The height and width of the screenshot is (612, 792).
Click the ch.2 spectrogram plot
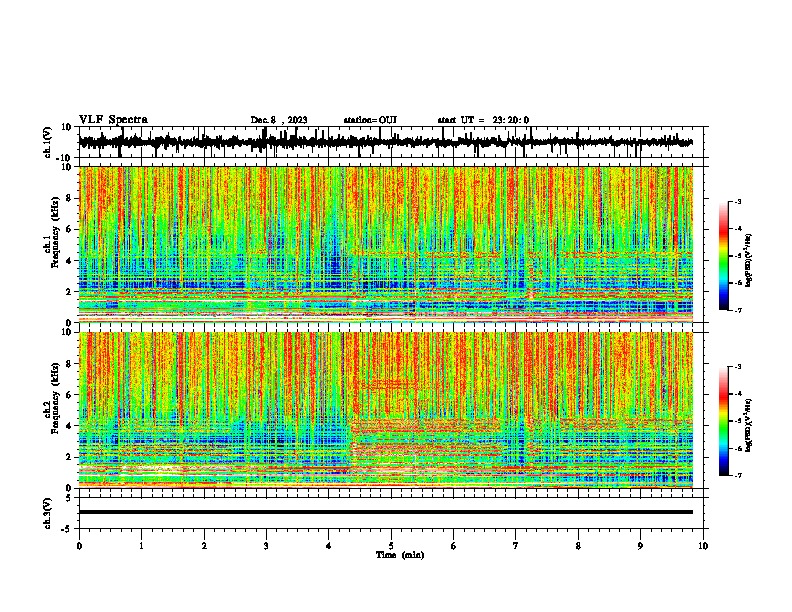coord(386,410)
